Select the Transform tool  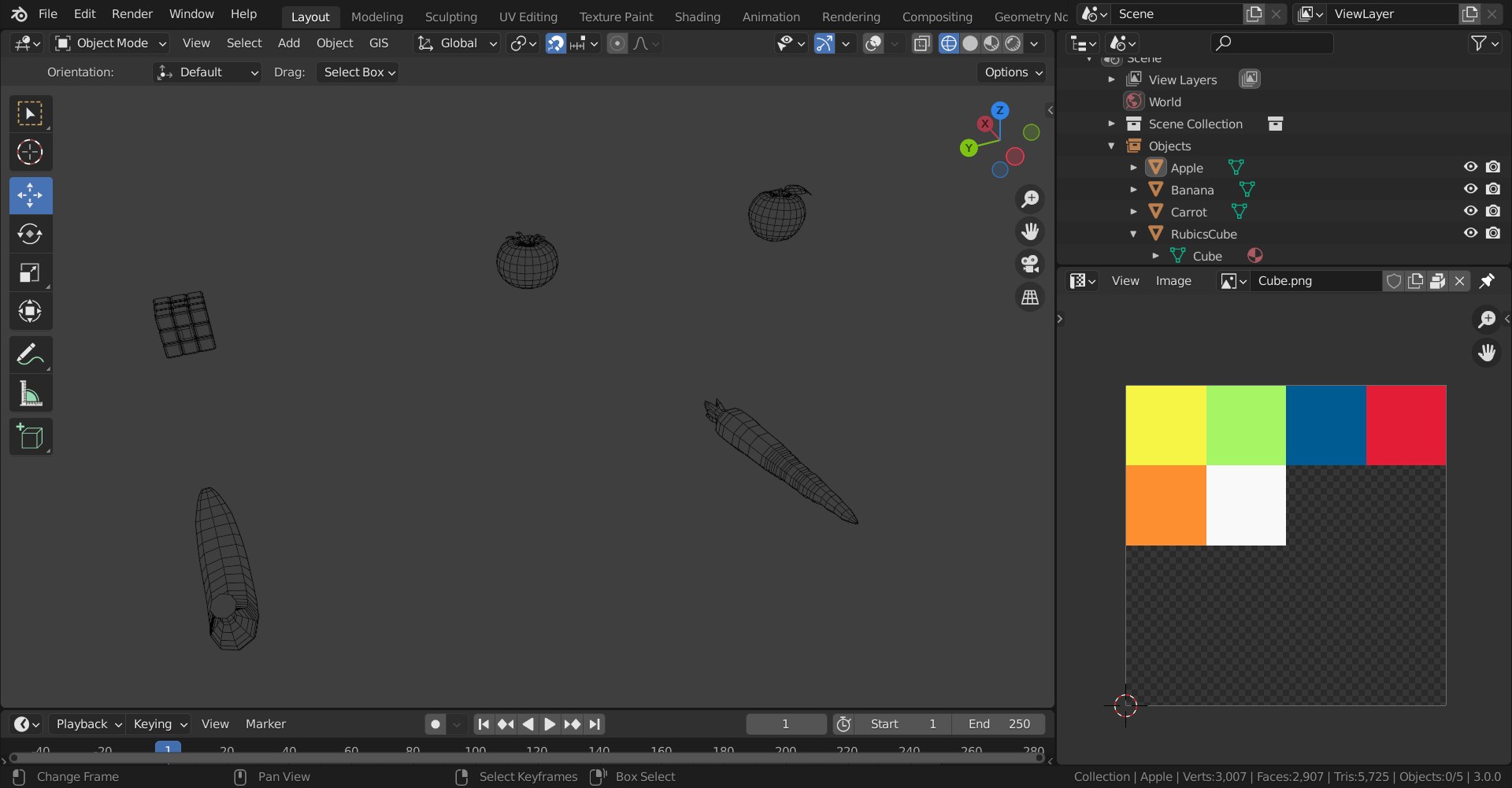(x=31, y=311)
